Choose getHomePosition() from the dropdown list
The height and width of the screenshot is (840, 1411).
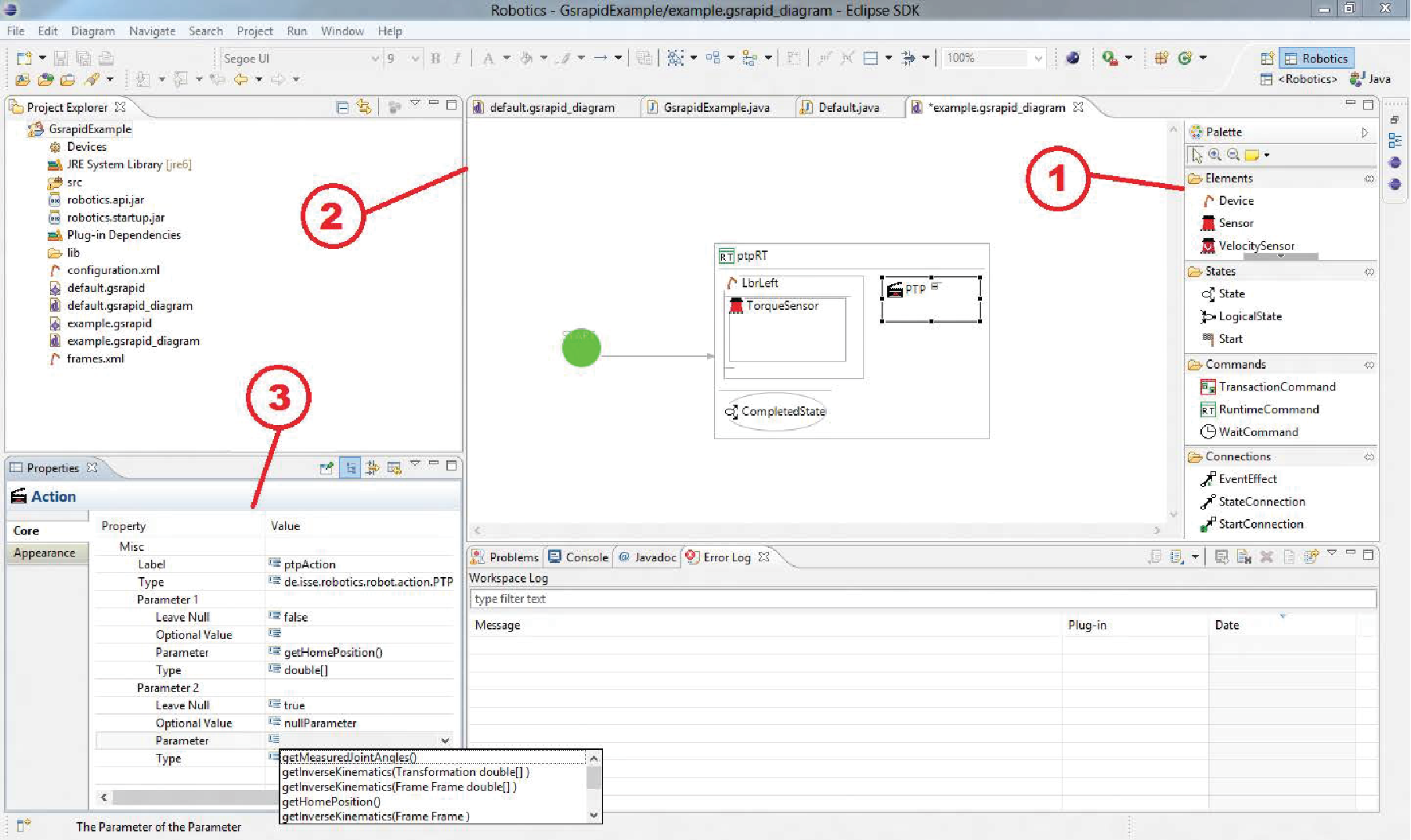pos(330,802)
